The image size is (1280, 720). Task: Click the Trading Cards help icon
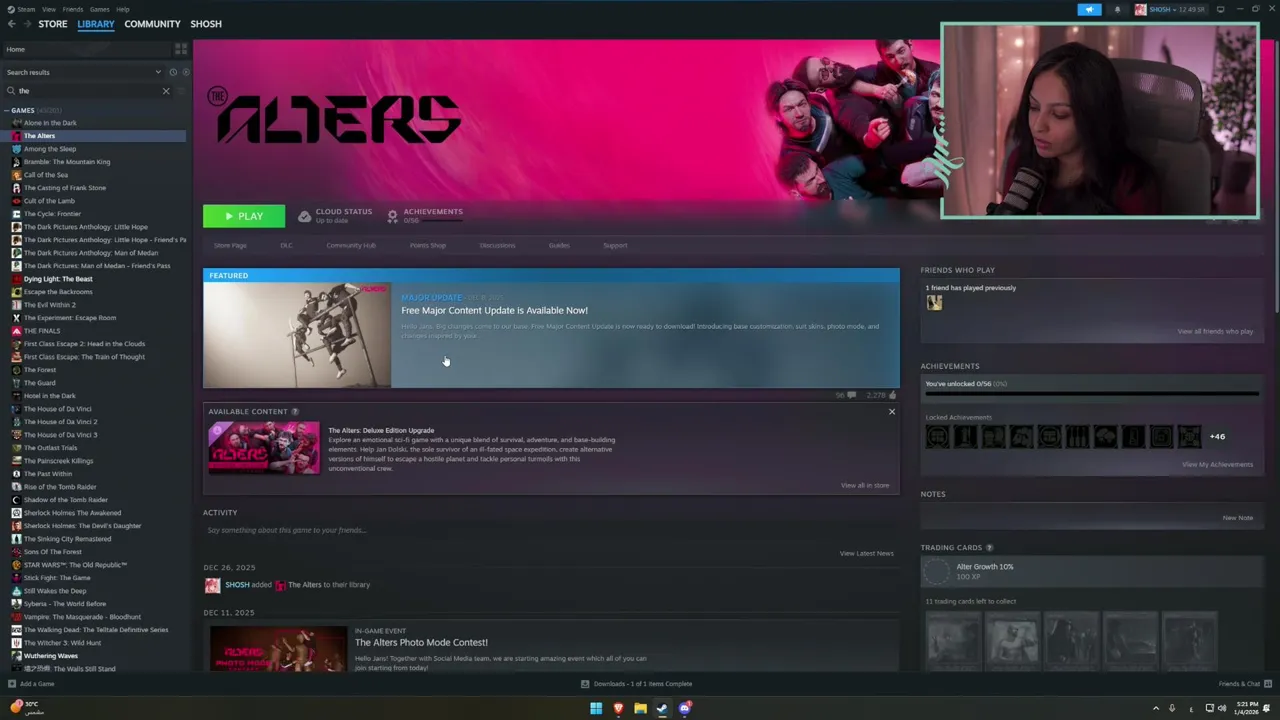(x=989, y=548)
